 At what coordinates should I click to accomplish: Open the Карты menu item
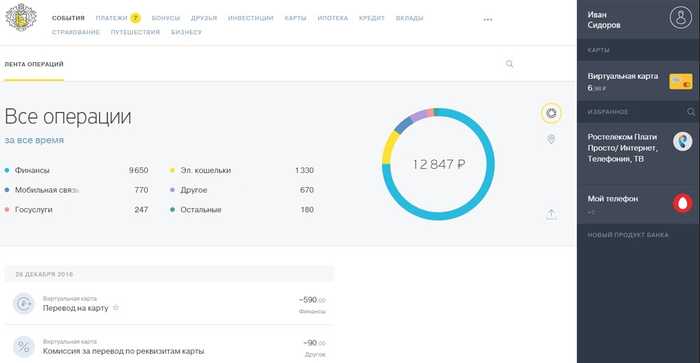point(296,18)
